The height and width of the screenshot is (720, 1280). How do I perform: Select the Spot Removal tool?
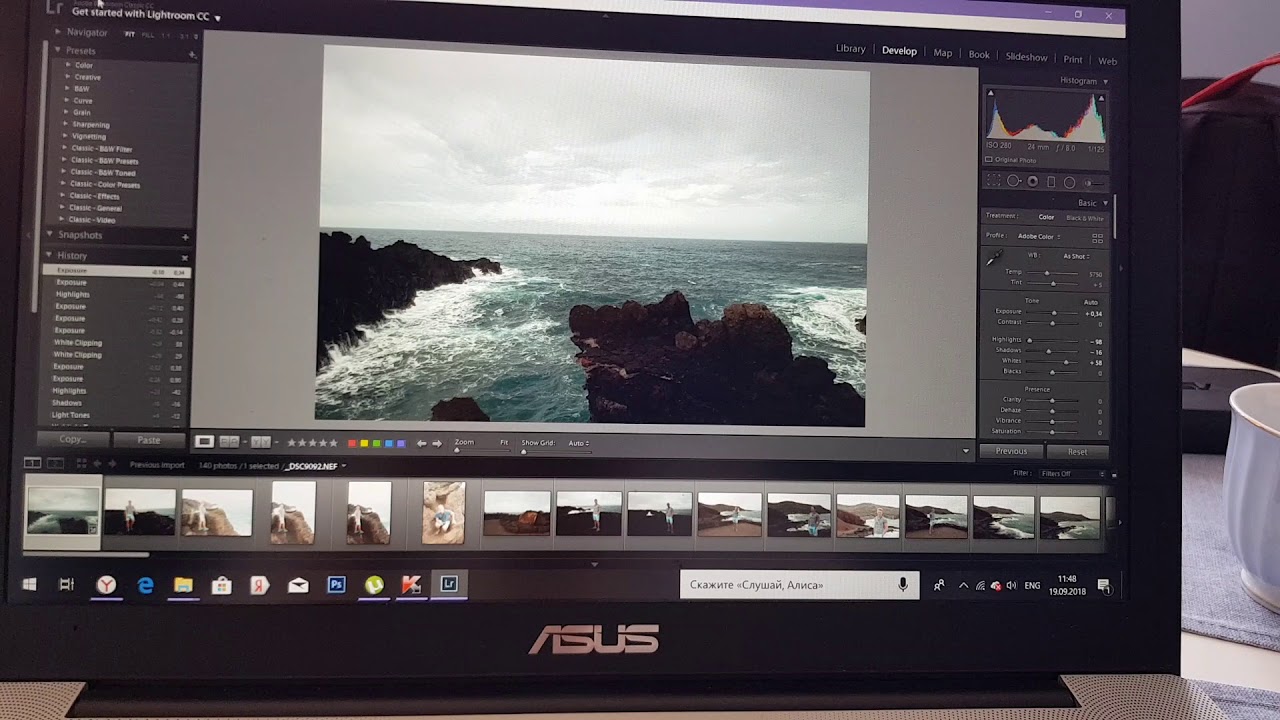click(1014, 181)
